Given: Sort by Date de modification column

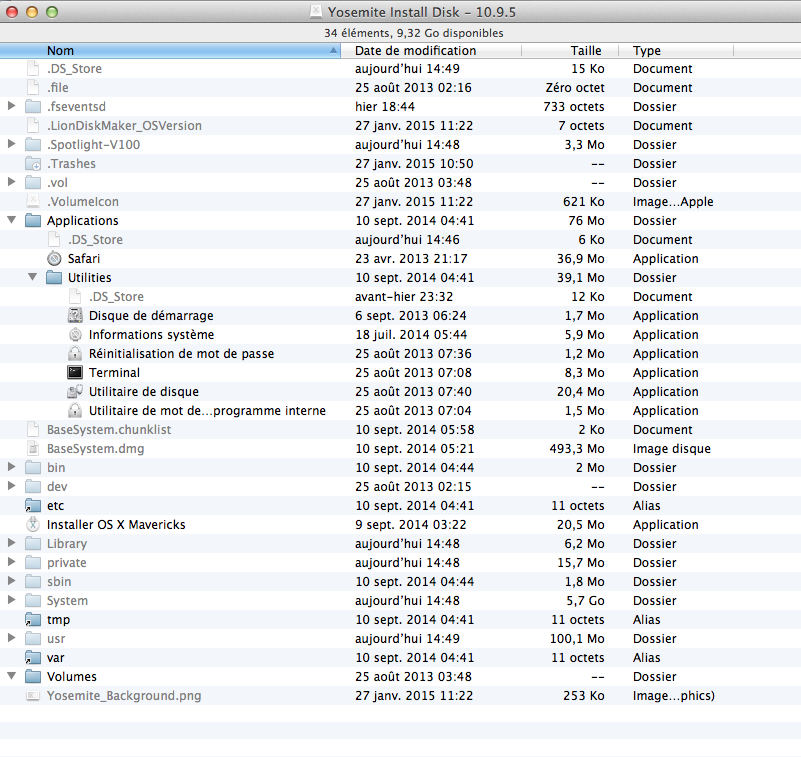Looking at the screenshot, I should pos(431,51).
